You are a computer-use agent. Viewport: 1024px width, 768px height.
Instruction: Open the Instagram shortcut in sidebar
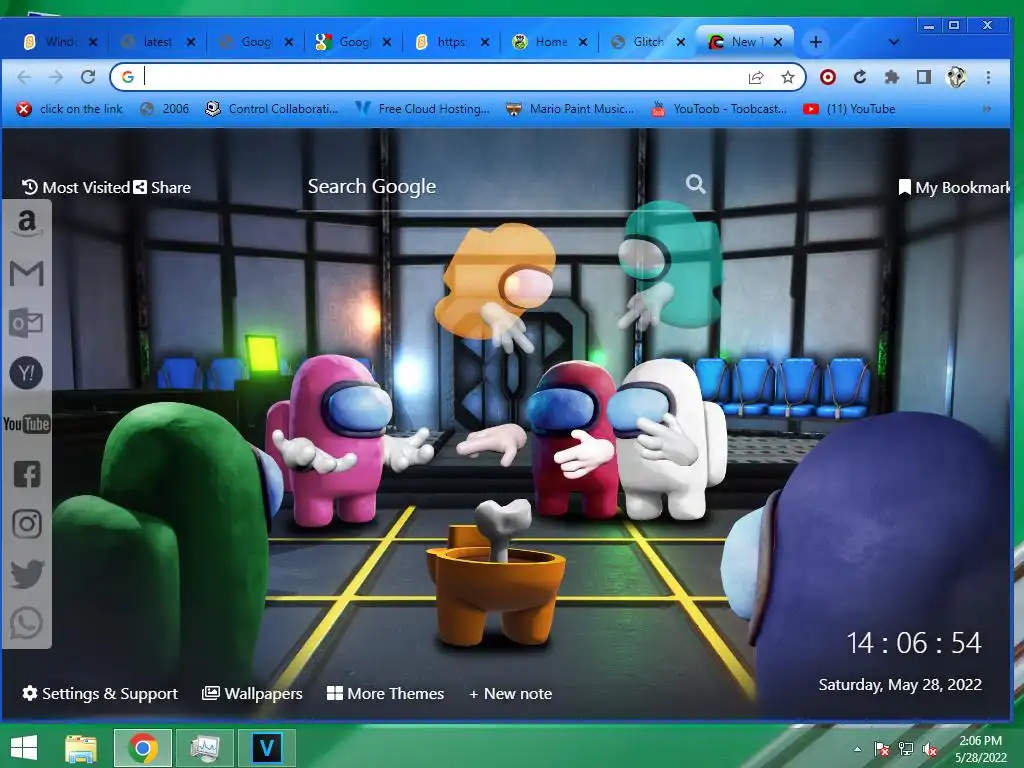click(x=27, y=524)
